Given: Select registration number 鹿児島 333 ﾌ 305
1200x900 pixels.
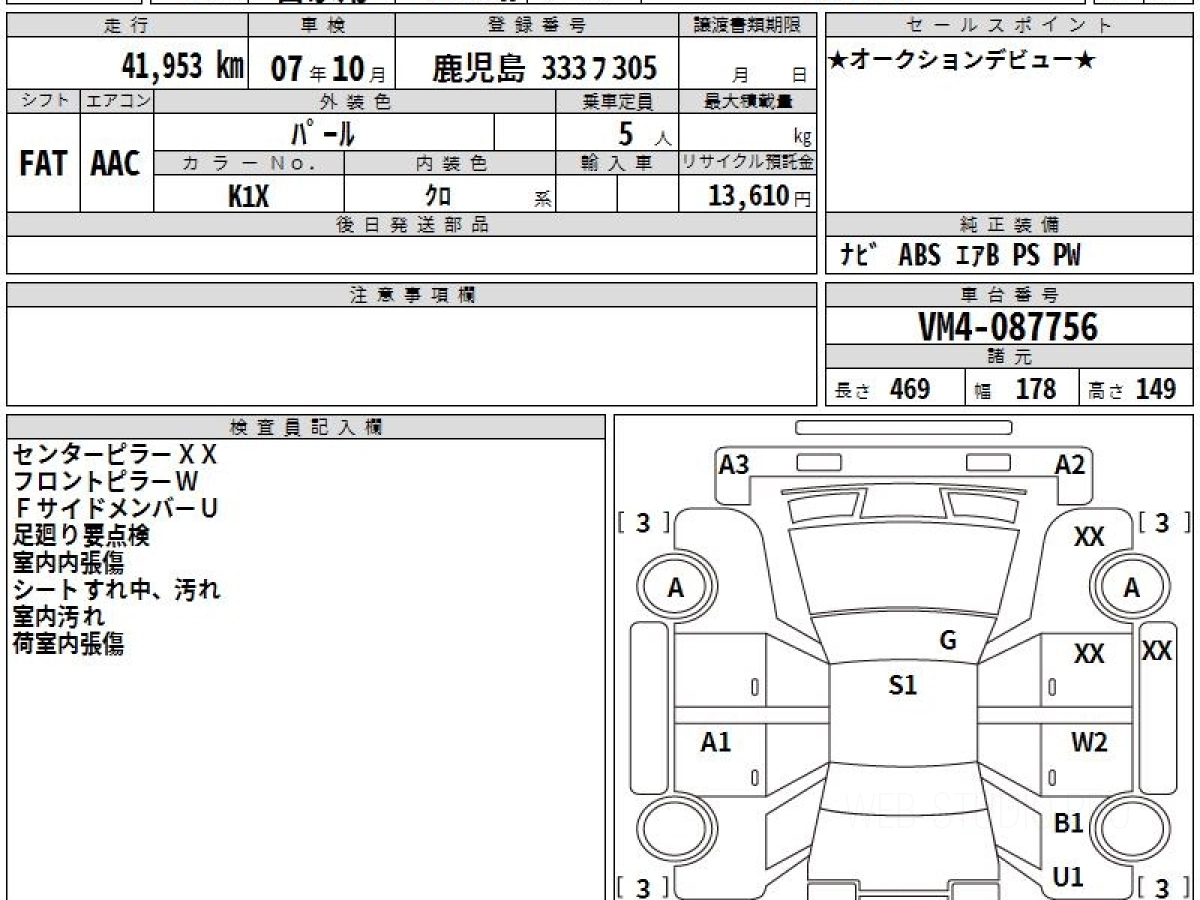Looking at the screenshot, I should [x=544, y=68].
